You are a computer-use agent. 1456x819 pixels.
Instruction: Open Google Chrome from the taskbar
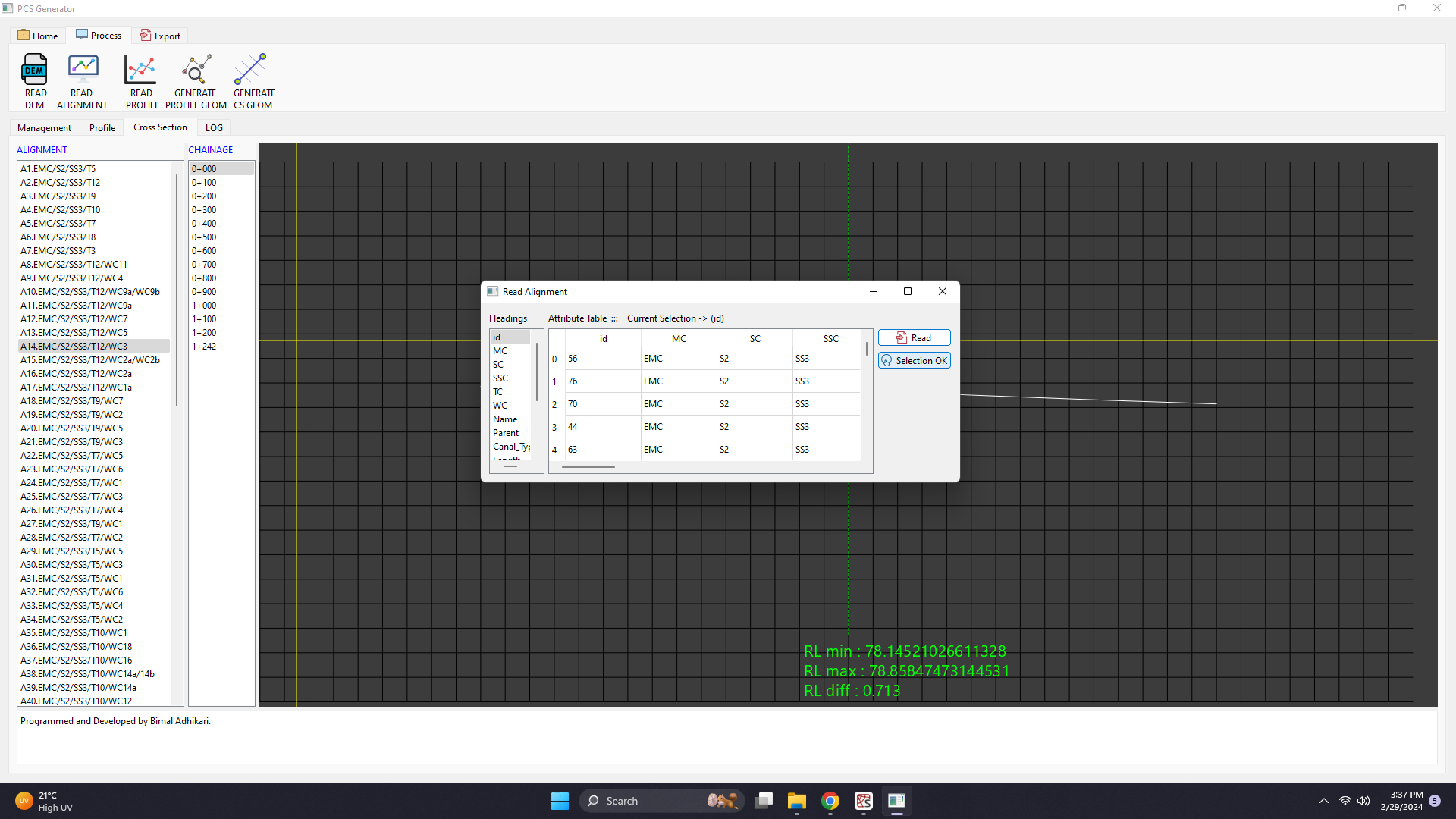pyautogui.click(x=830, y=801)
